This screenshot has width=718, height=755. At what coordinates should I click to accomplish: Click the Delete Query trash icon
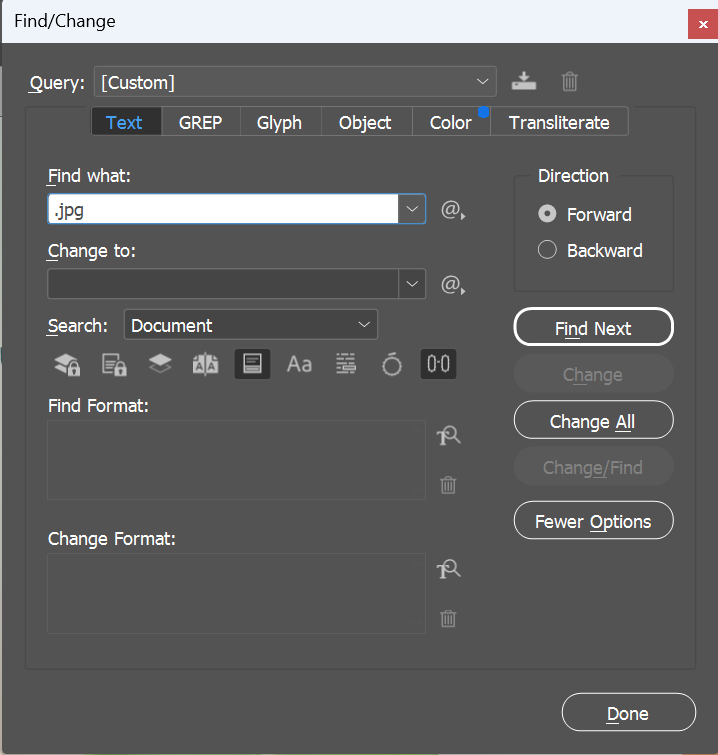(x=569, y=82)
